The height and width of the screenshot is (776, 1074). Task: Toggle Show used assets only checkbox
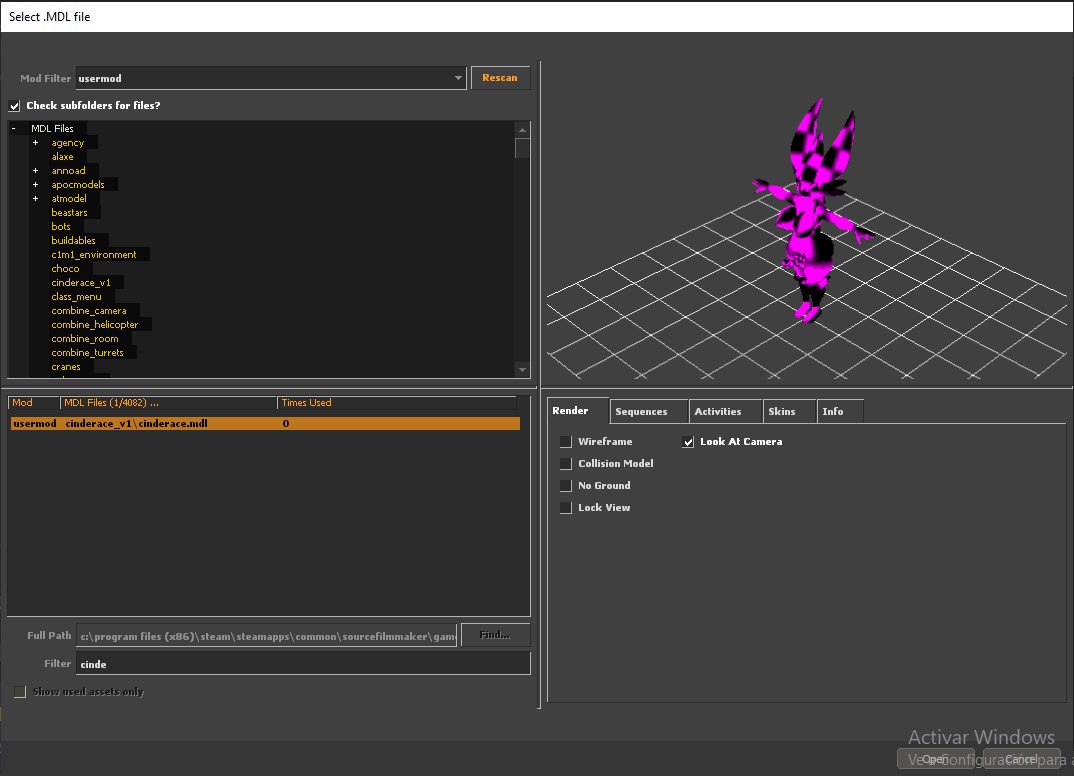20,692
